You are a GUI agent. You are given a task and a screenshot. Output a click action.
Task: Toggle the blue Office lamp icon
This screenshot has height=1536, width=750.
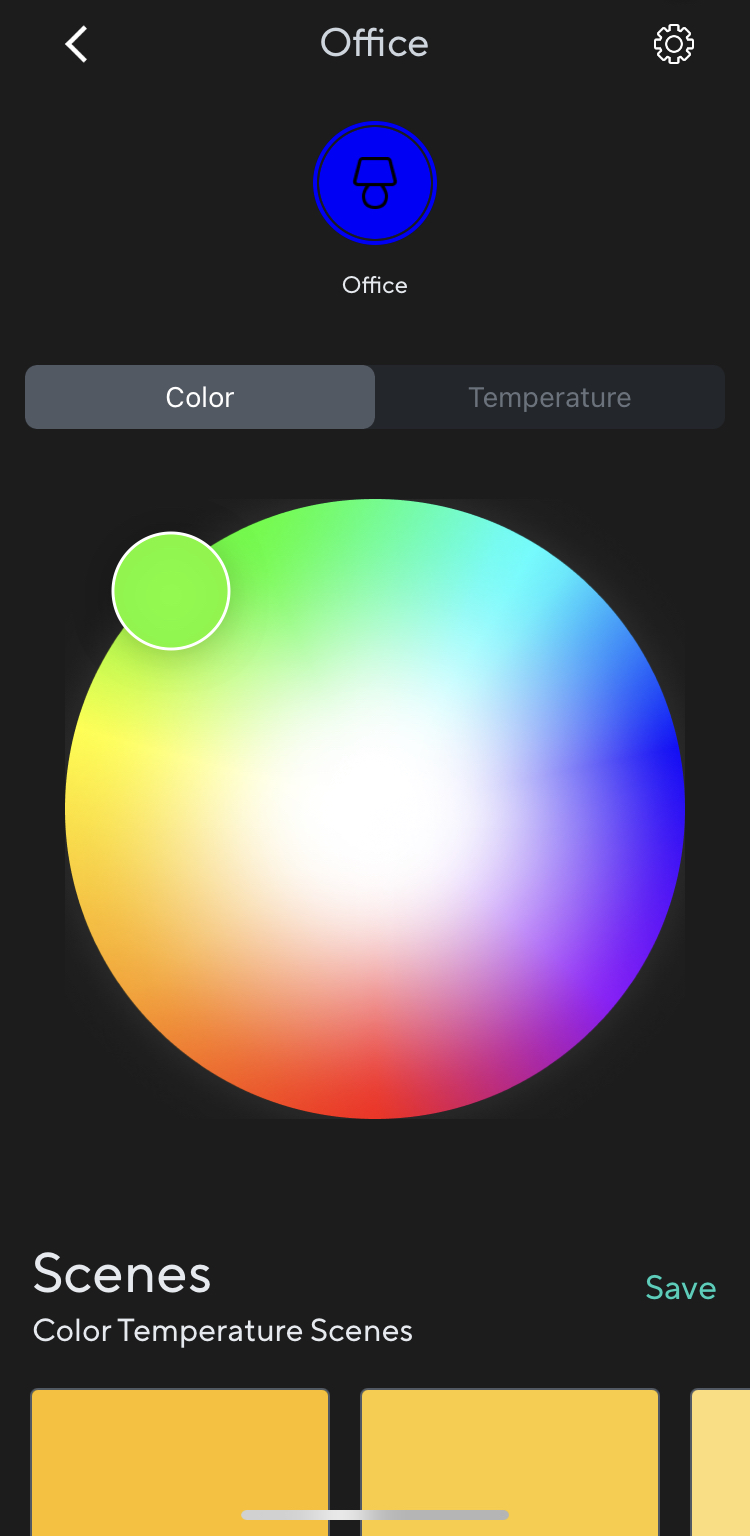click(375, 183)
